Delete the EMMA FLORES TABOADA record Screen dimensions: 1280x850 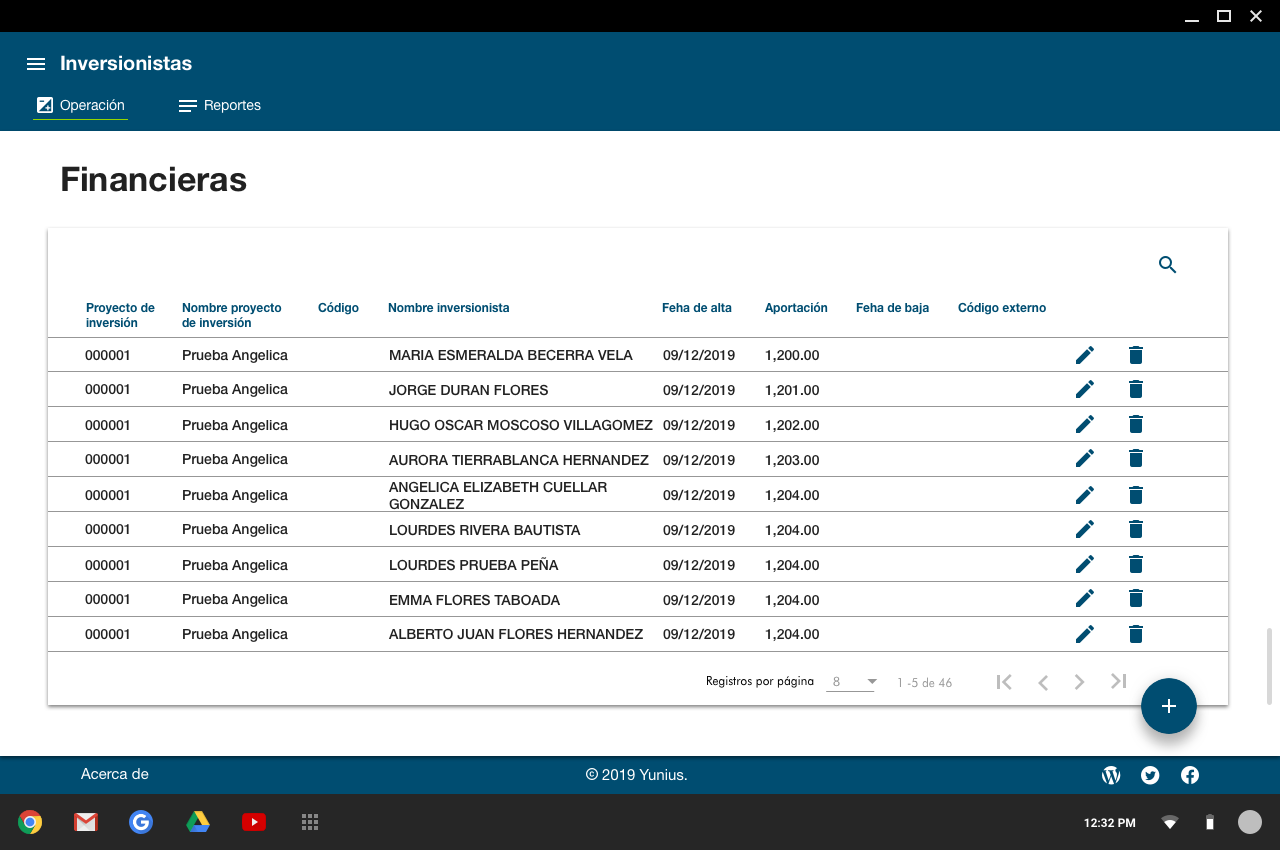tap(1135, 599)
